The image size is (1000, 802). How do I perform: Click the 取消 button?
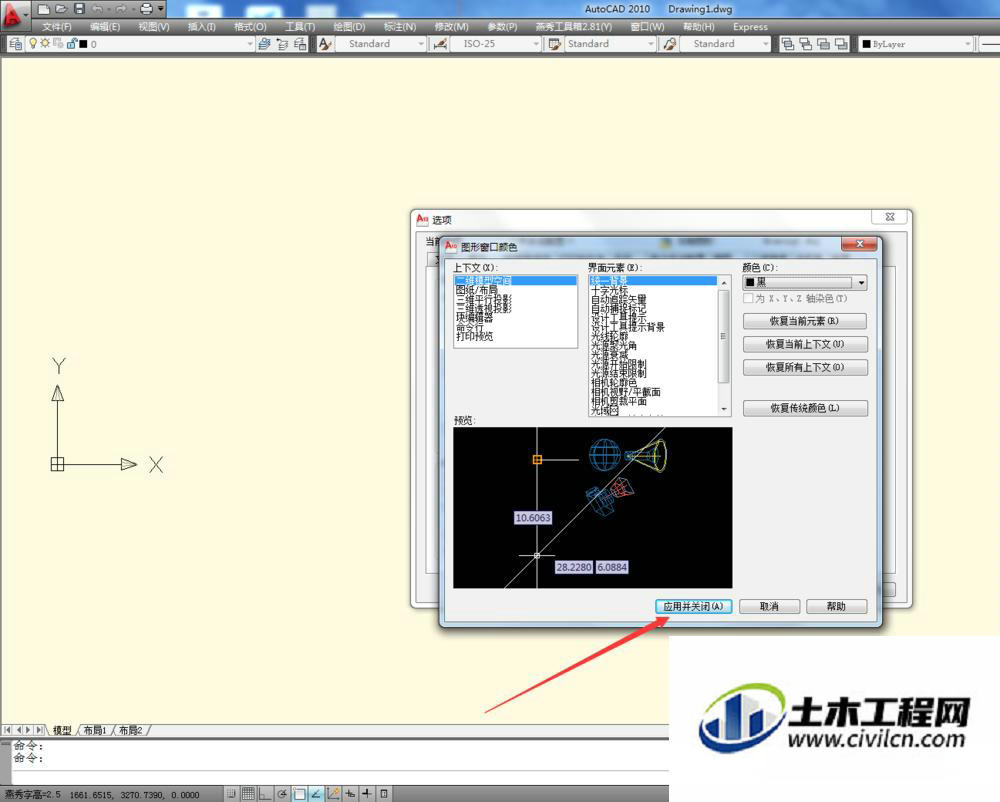[769, 606]
